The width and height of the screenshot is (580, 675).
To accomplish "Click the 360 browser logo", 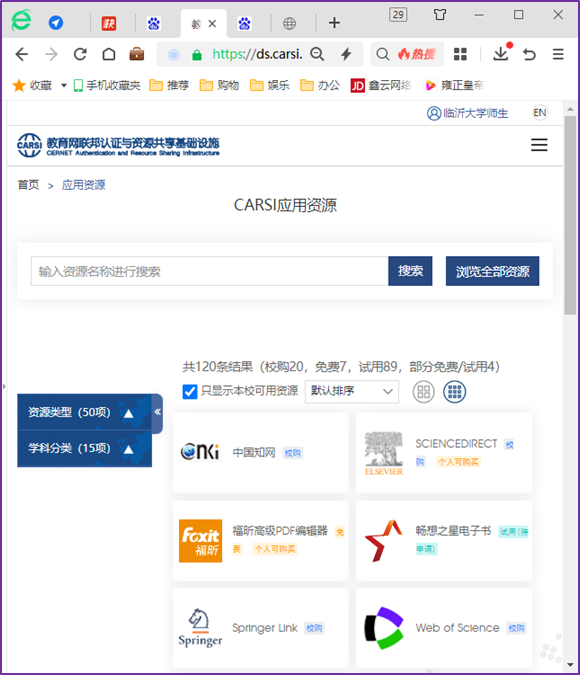I will point(21,20).
